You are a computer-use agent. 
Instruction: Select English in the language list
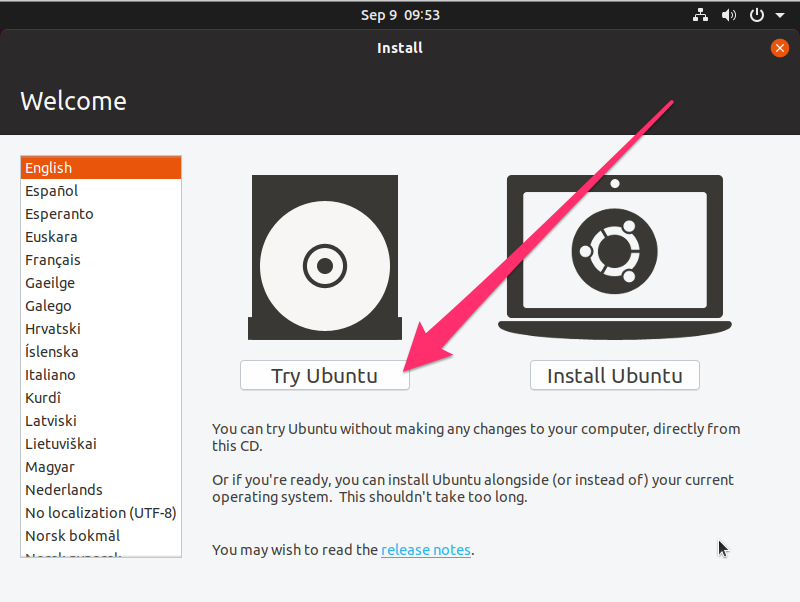(x=101, y=168)
